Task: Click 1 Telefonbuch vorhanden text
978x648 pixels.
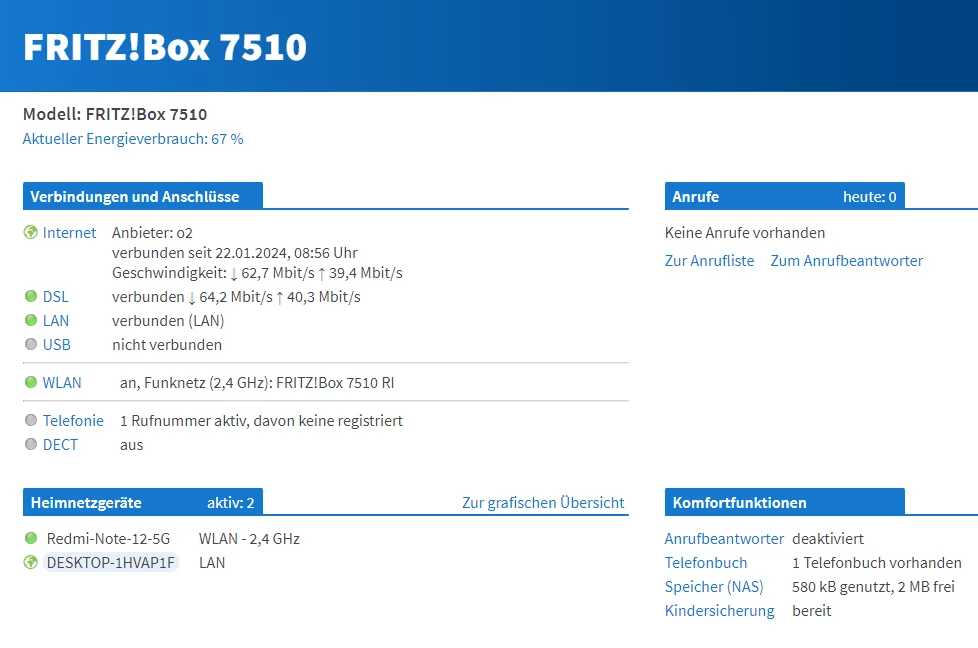Action: click(876, 563)
